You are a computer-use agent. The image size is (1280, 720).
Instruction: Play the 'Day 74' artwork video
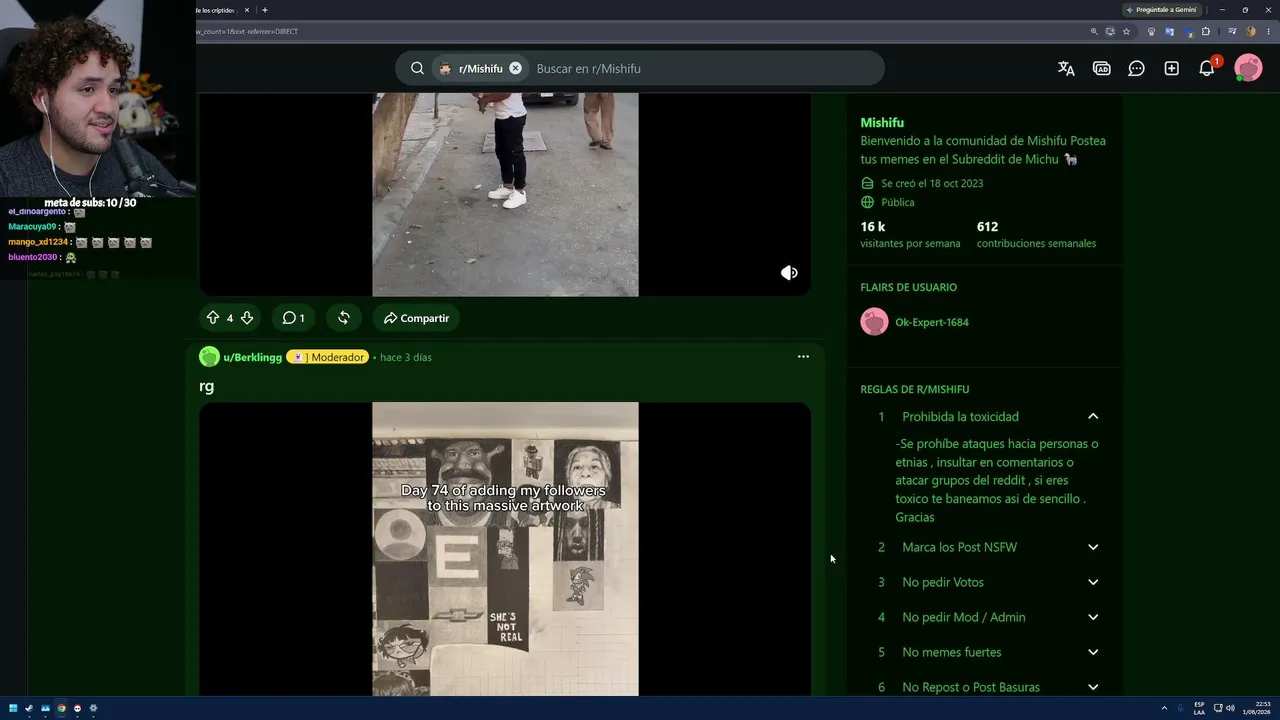point(505,549)
